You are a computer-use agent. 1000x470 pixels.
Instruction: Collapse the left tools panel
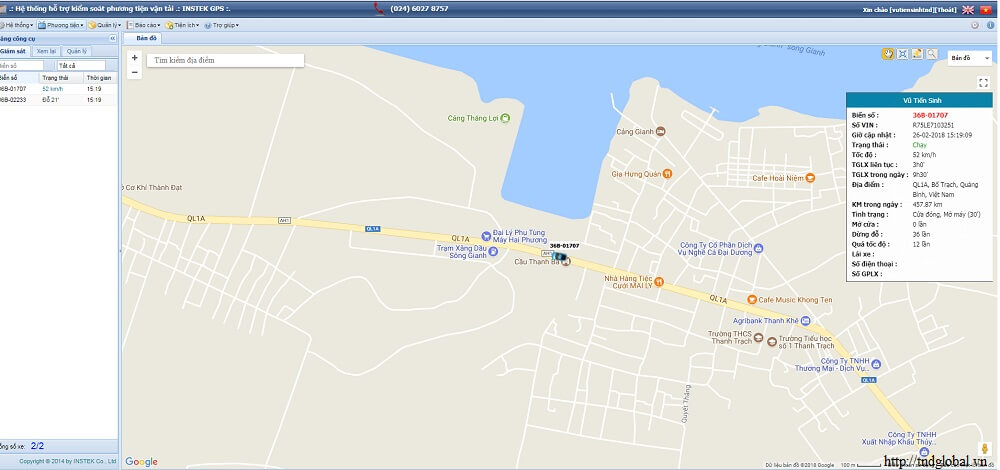point(112,38)
